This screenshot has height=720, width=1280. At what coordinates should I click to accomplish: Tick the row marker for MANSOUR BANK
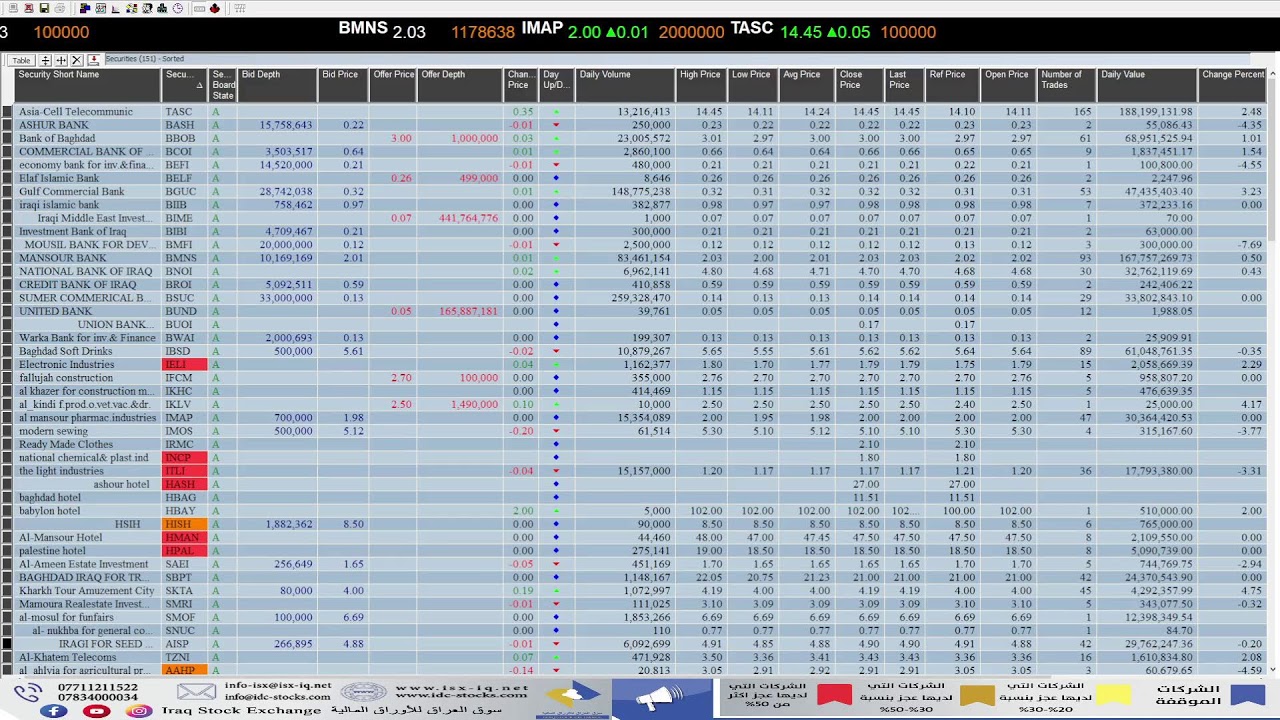[x=7, y=258]
